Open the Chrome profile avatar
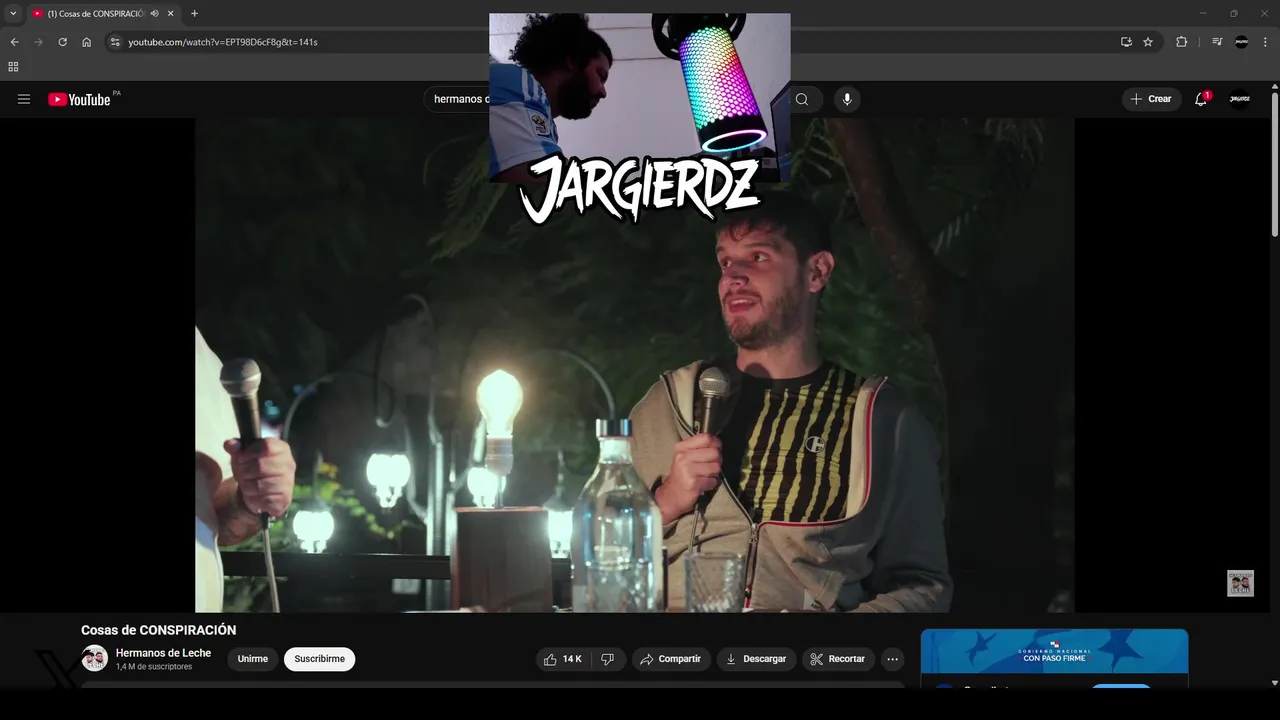 1241,42
